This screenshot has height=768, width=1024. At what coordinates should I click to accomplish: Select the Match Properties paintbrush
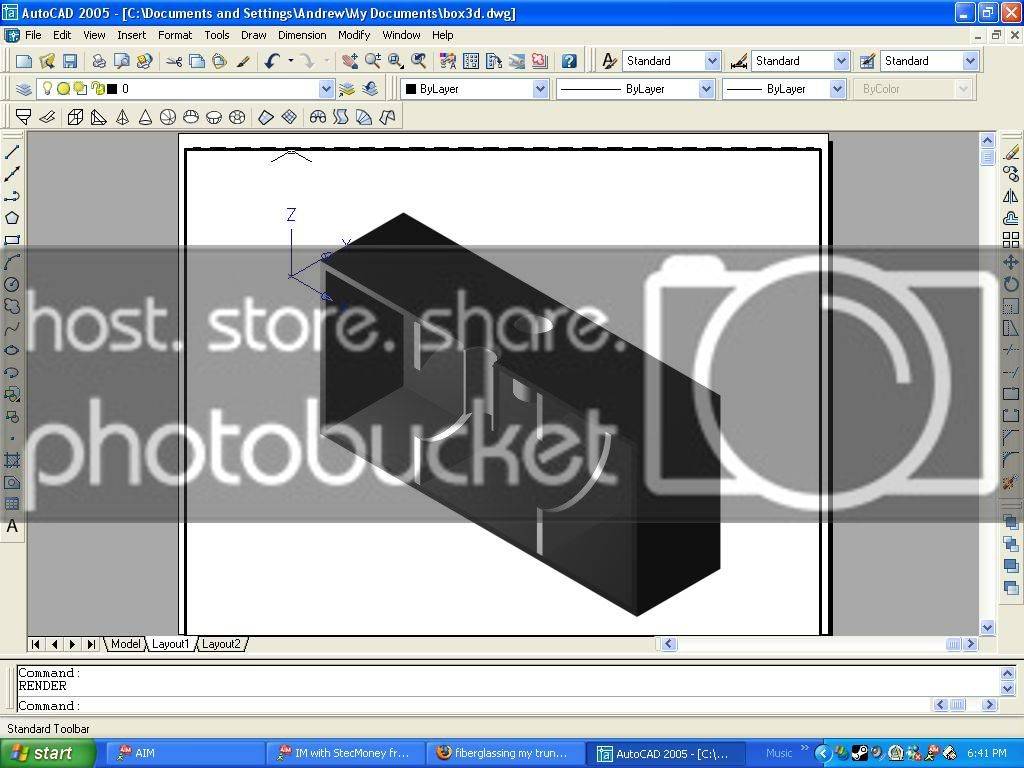pos(243,61)
